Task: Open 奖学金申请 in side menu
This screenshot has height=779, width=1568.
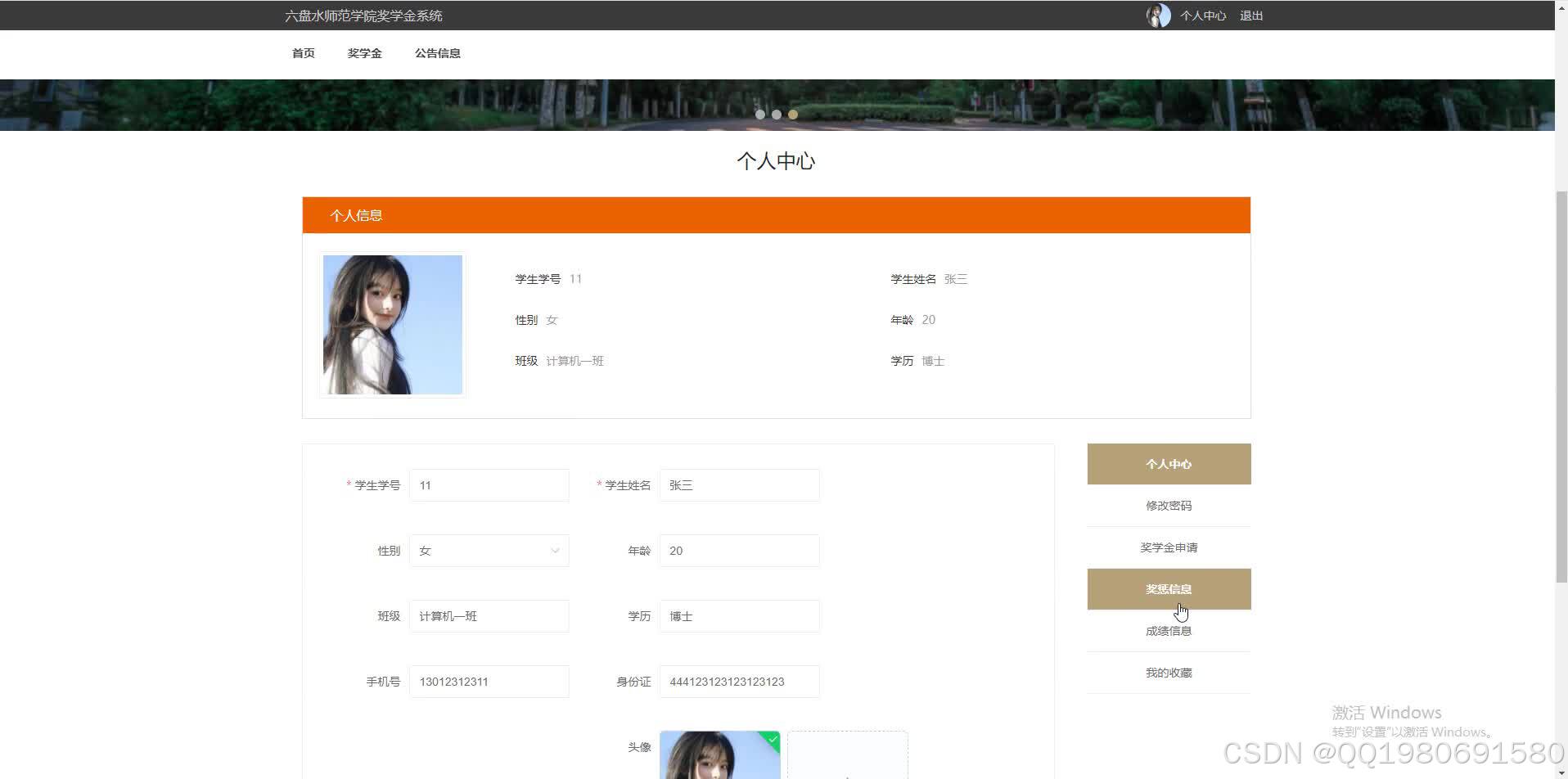Action: tap(1169, 547)
